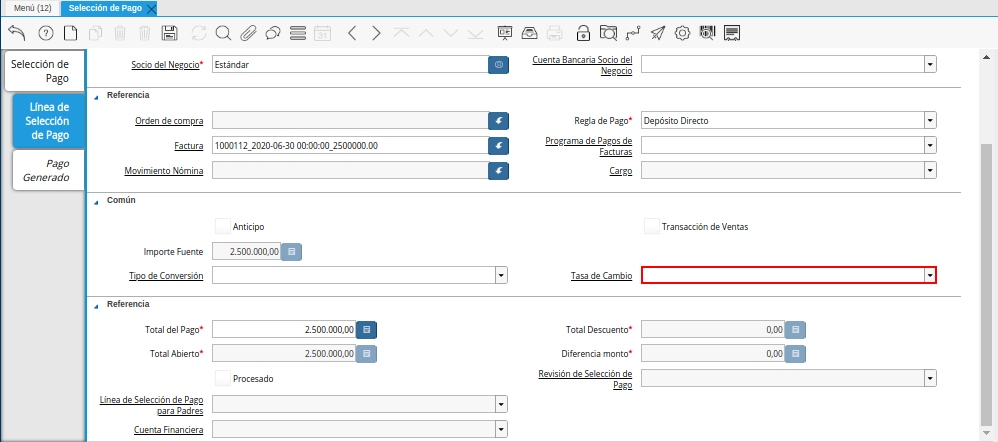This screenshot has height=442, width=998.
Task: Check the Transacción de Ventas checkbox
Action: pos(652,226)
